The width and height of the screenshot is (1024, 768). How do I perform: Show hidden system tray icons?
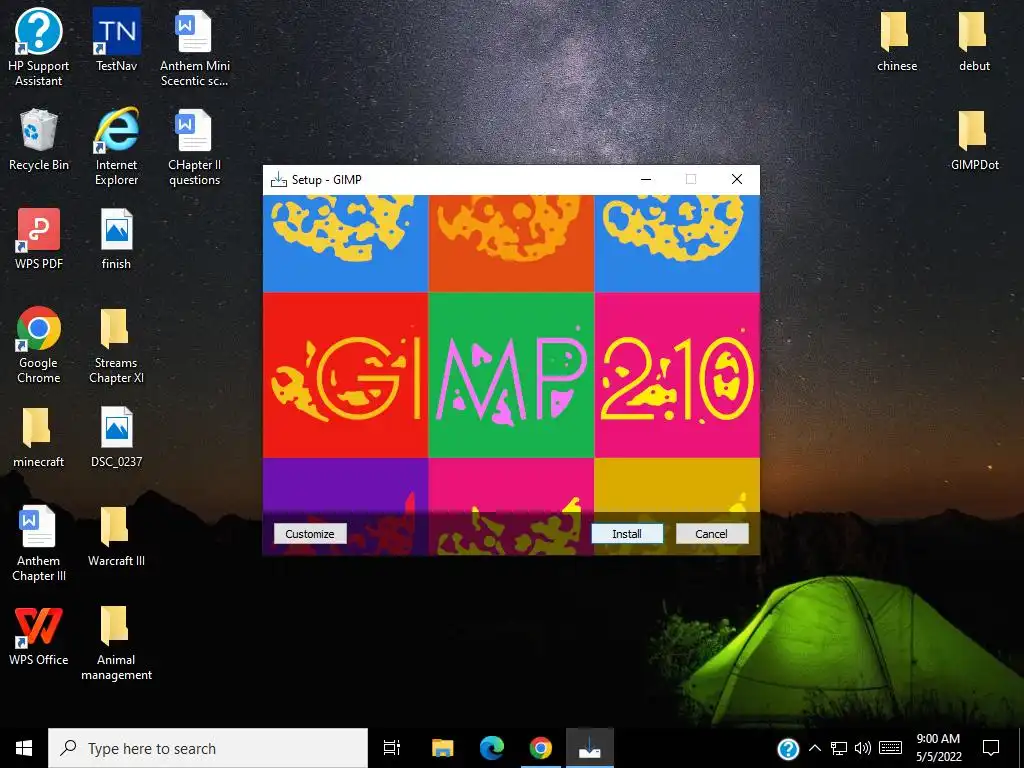click(x=814, y=748)
